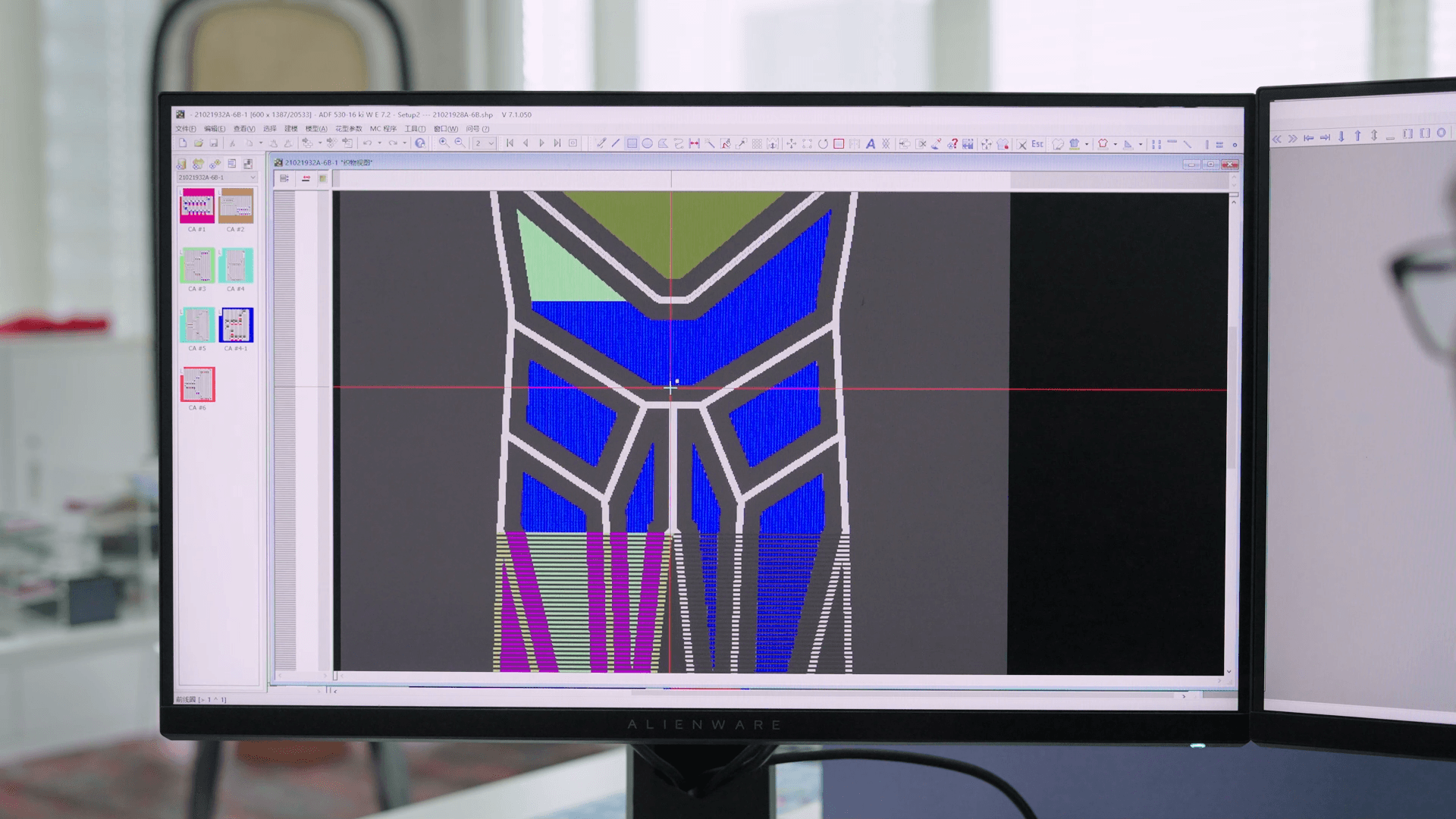Jump to first page arrow icon

(x=510, y=143)
